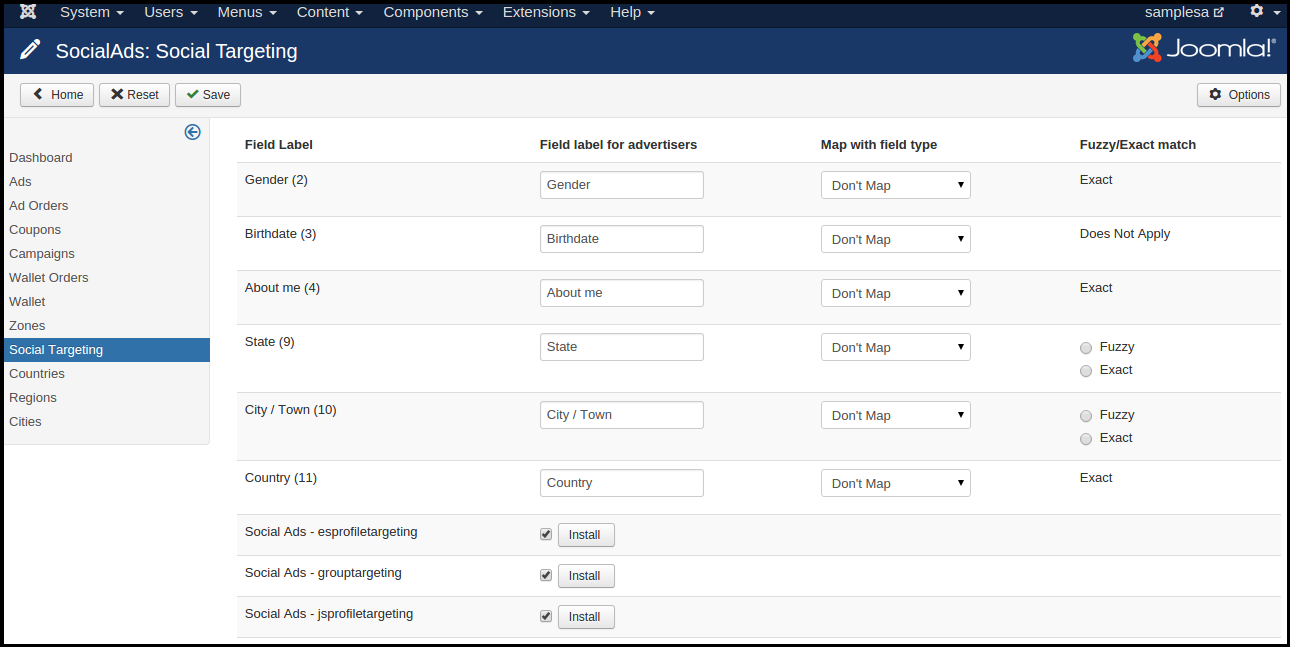Open the Components menu
This screenshot has height=647, width=1290.
coord(432,12)
